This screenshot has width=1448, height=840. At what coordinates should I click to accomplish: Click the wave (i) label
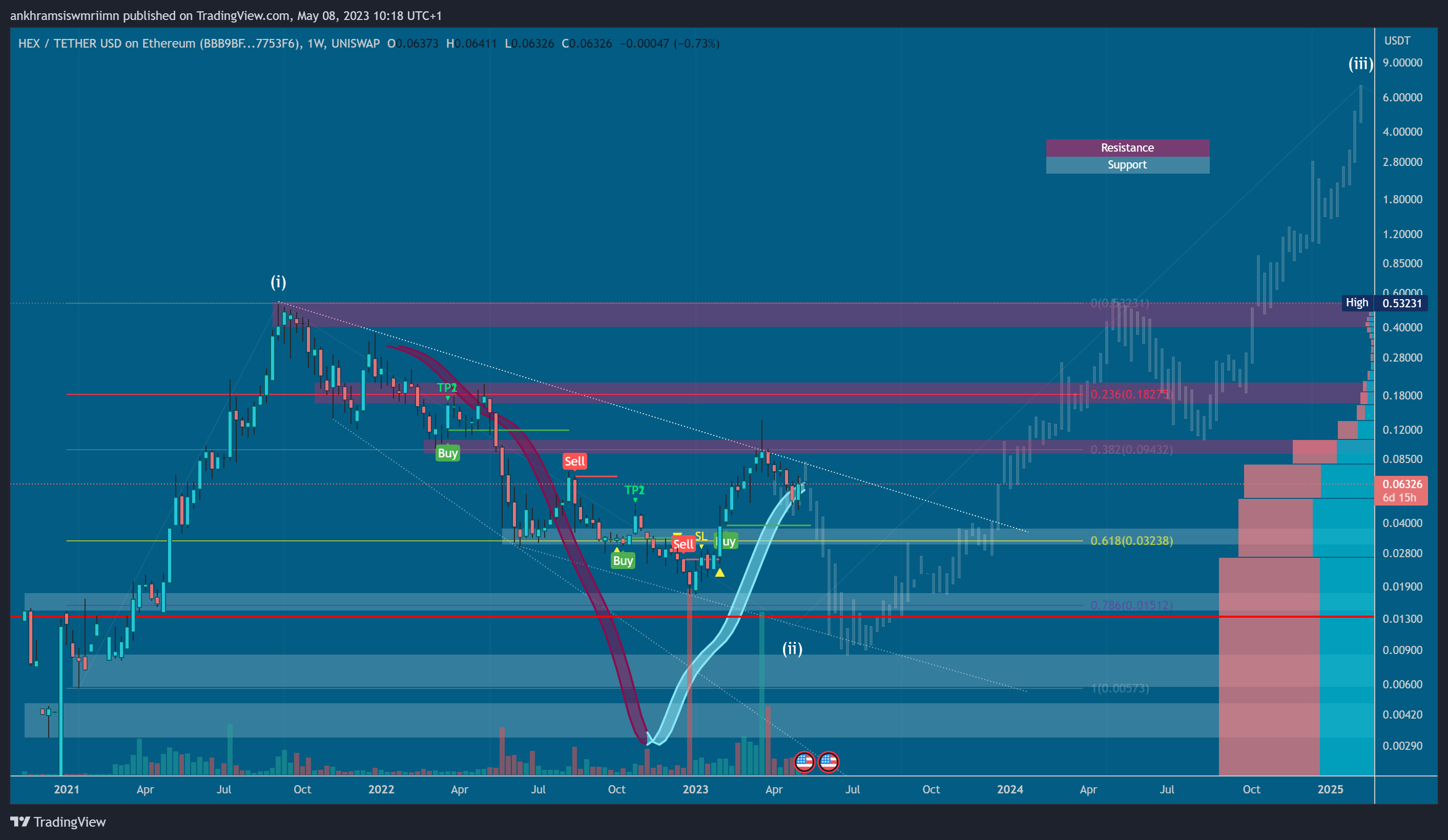(x=278, y=282)
